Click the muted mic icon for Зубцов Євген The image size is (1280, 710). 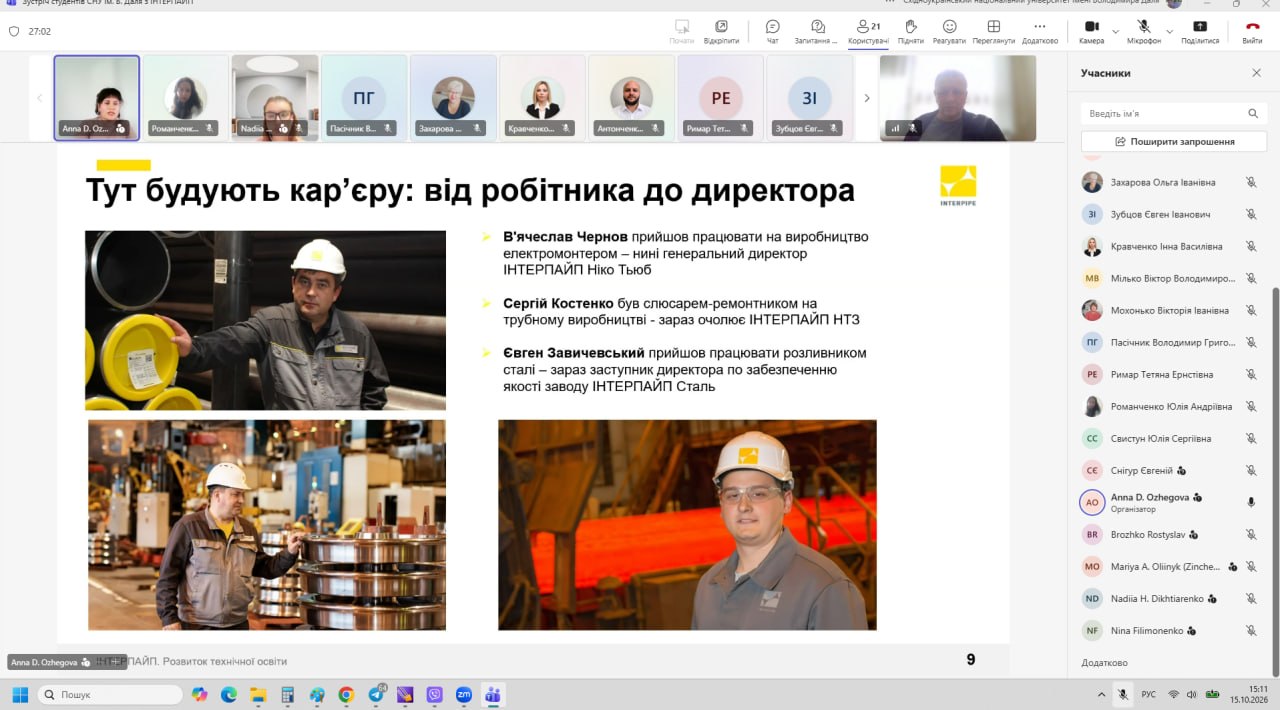coord(1251,214)
